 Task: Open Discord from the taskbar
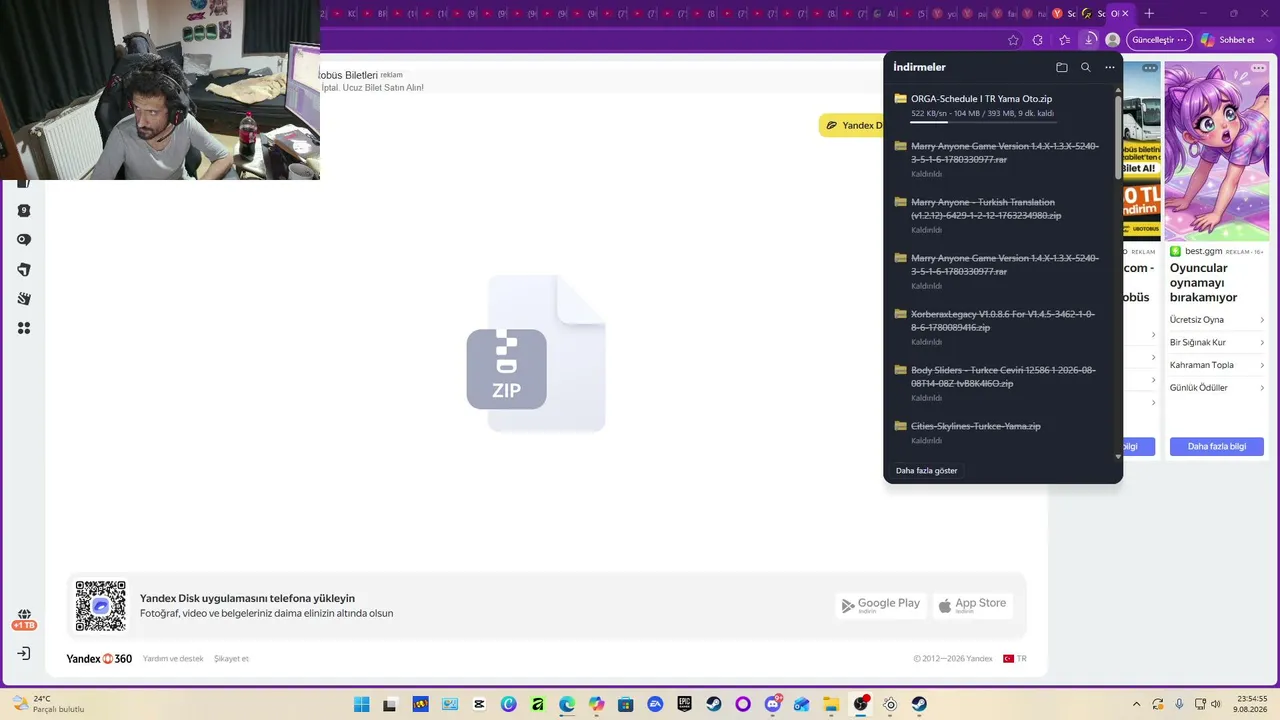click(772, 704)
